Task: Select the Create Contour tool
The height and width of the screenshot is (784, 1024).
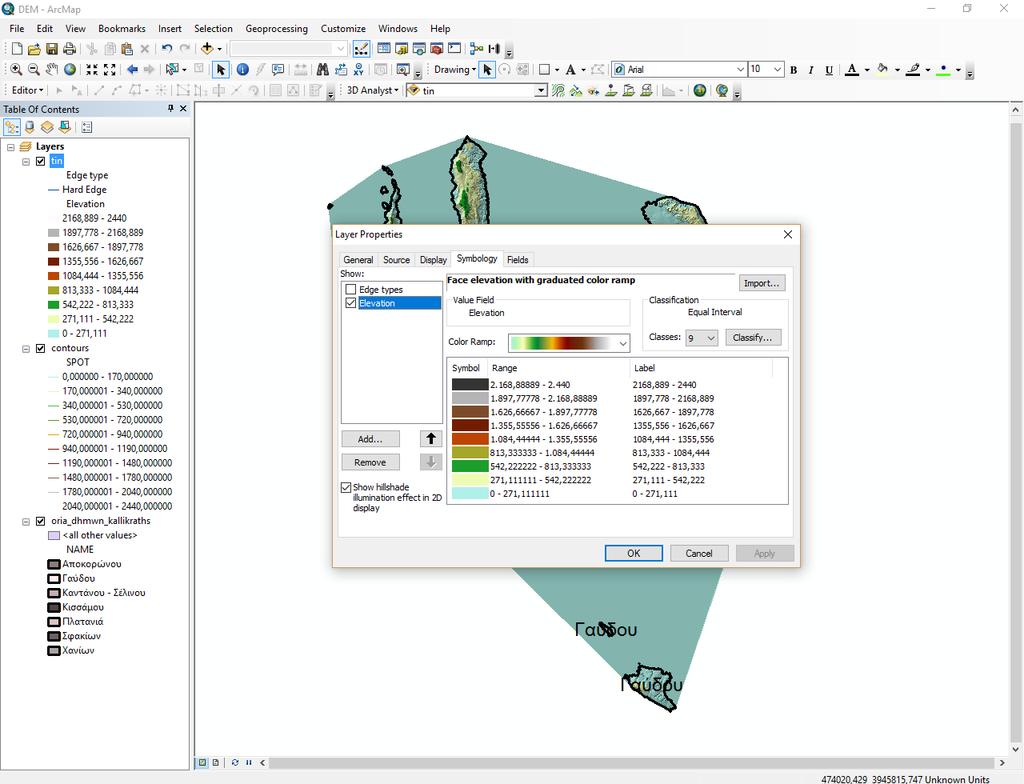Action: coord(558,90)
